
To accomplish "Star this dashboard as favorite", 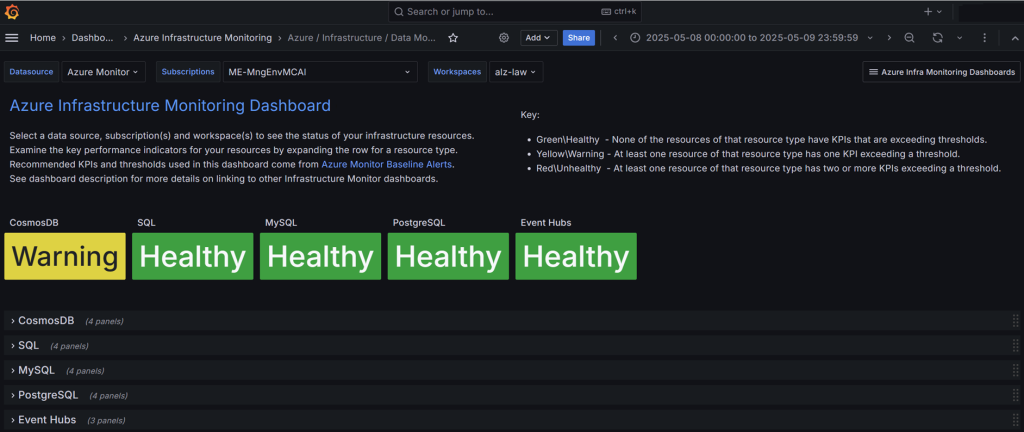I will click(x=453, y=38).
